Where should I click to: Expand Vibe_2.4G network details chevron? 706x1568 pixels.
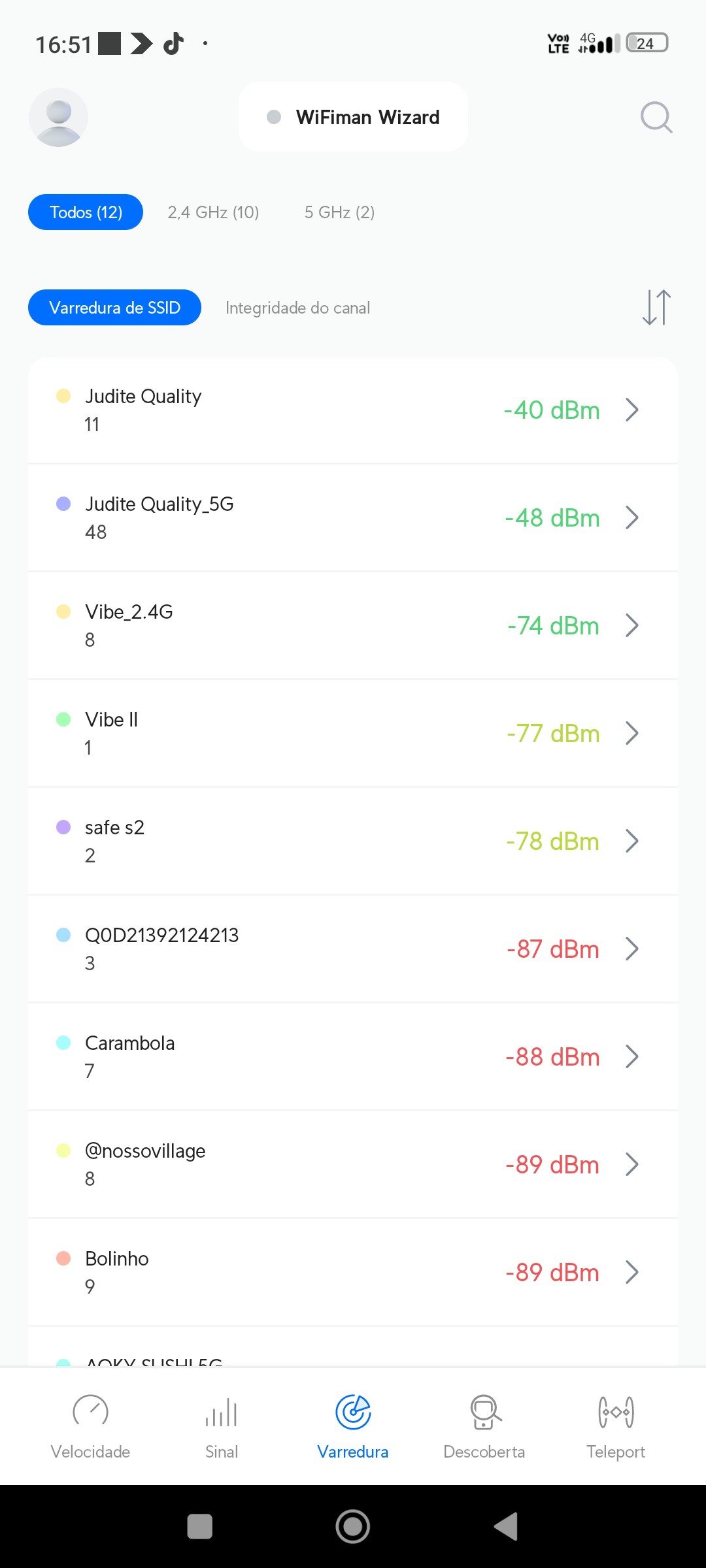[x=631, y=626]
